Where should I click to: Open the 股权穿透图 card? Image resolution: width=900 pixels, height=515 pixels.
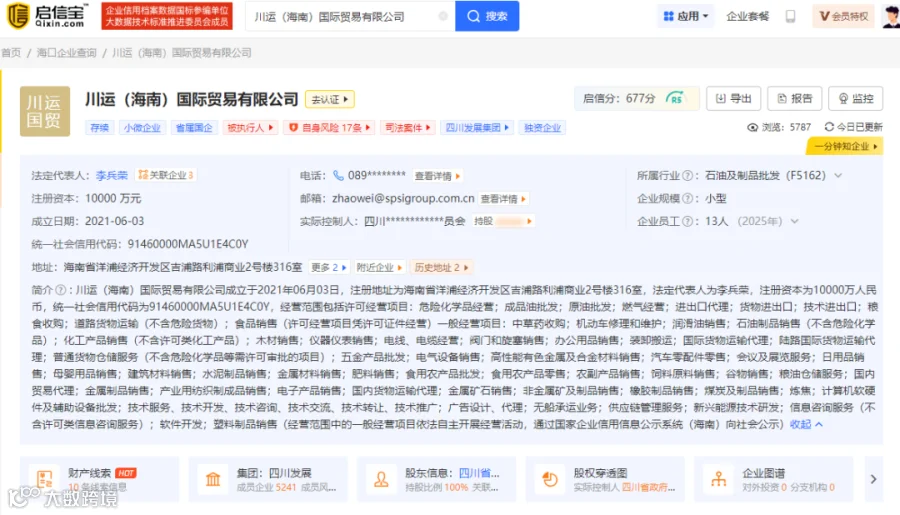605,479
